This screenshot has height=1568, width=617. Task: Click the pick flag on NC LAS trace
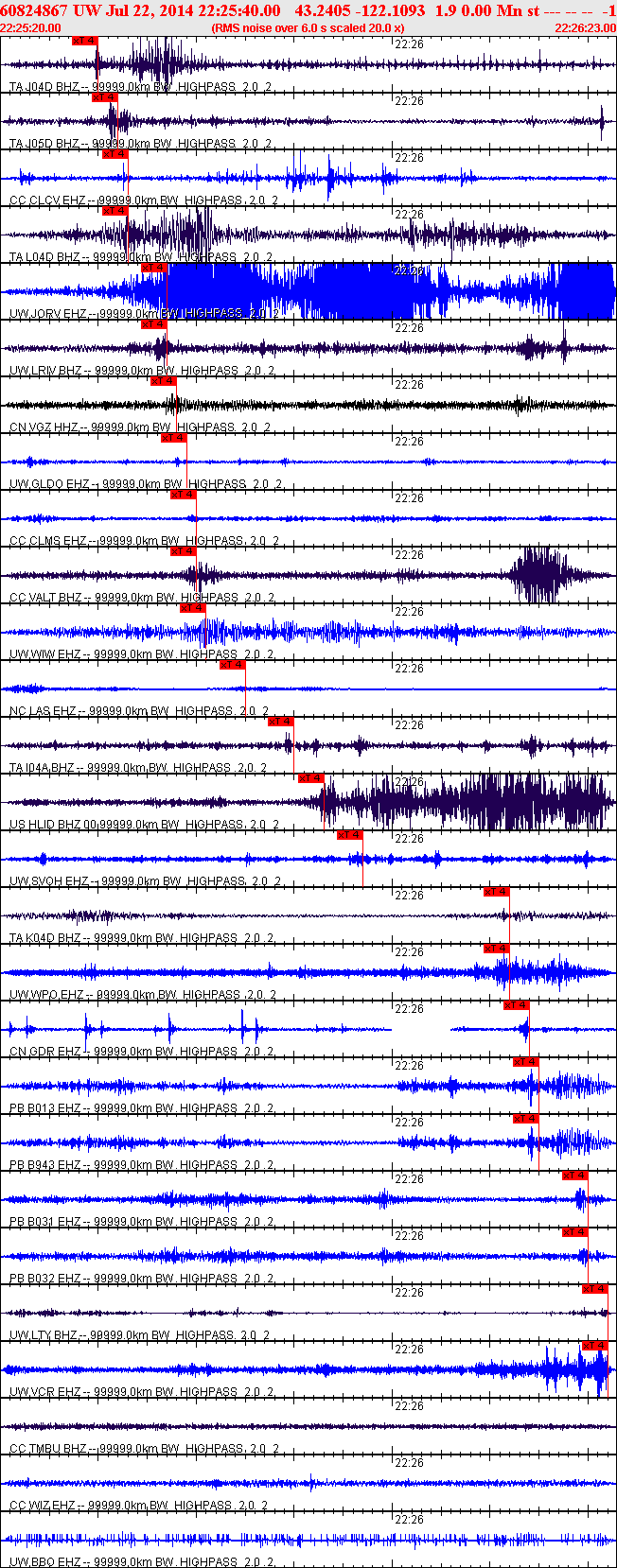pyautogui.click(x=233, y=665)
